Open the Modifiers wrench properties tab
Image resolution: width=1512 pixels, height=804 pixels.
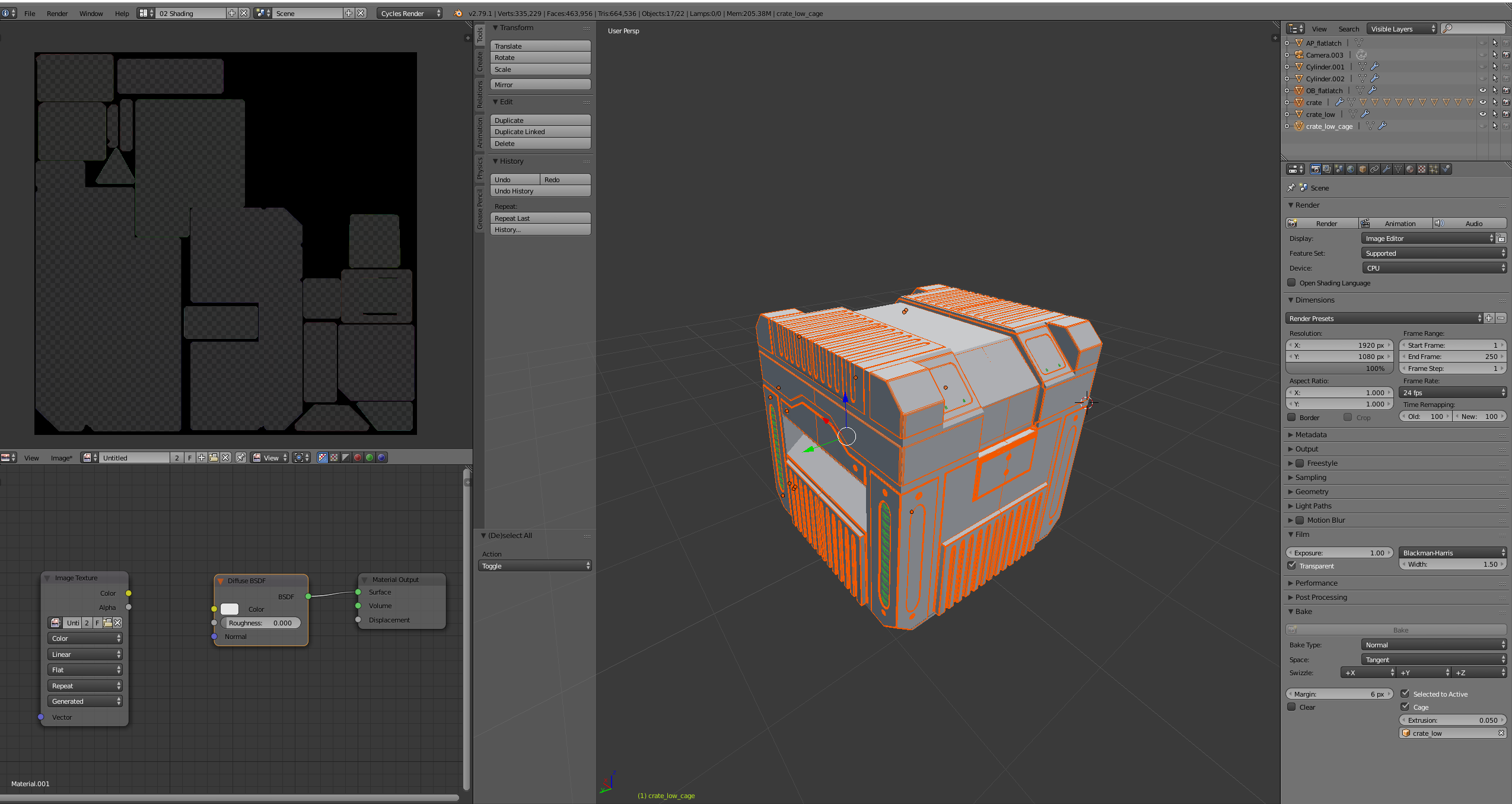(1386, 169)
